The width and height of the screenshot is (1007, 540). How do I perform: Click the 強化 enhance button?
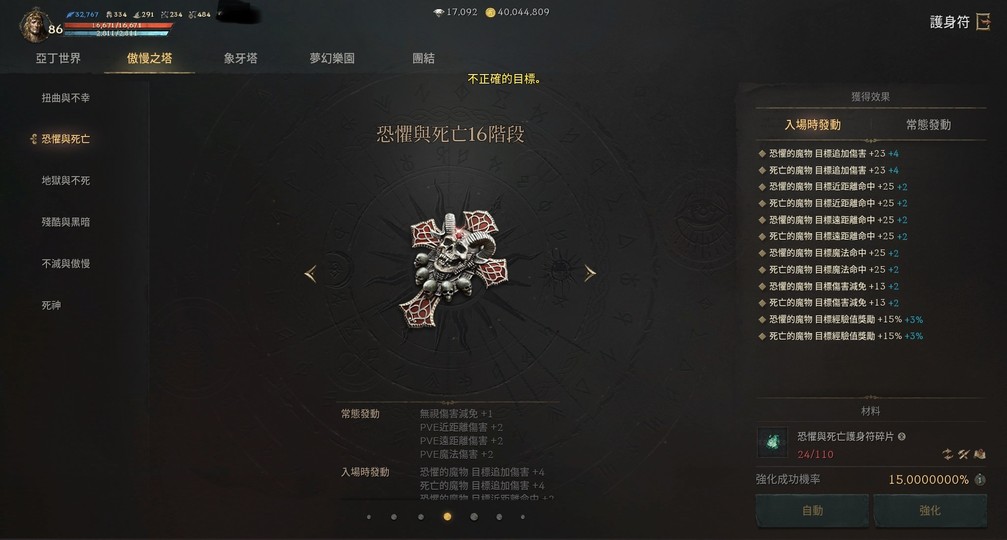(x=930, y=510)
